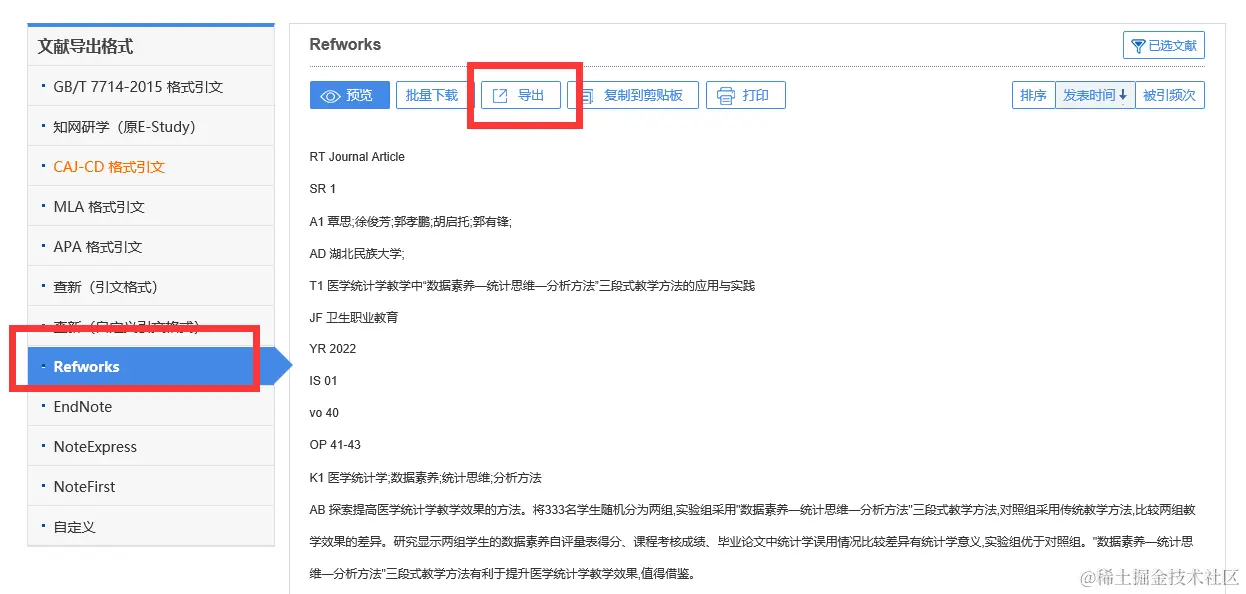Image resolution: width=1246 pixels, height=594 pixels.
Task: Click the 预览 button text
Action: pyautogui.click(x=360, y=96)
